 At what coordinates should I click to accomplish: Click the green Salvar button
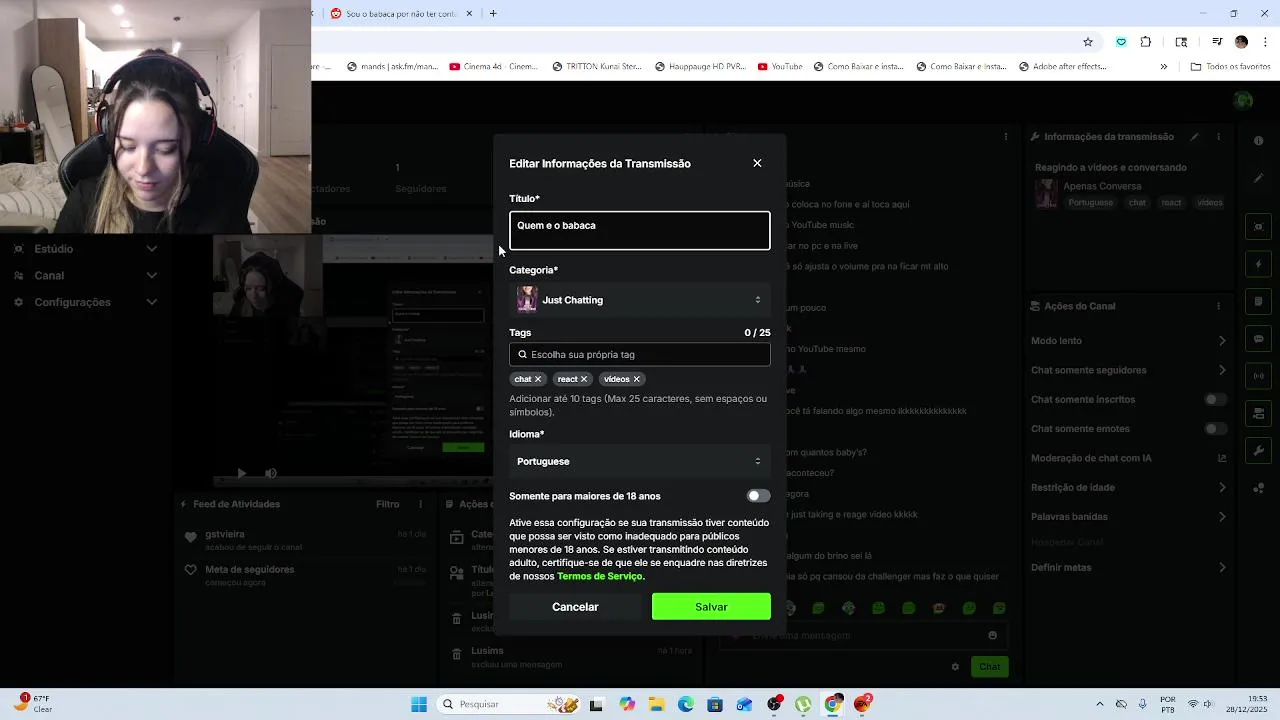(x=711, y=607)
